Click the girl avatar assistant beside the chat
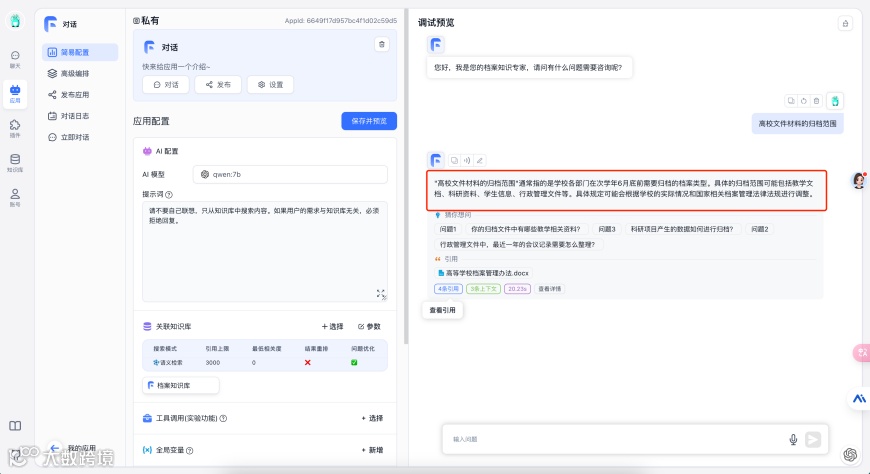This screenshot has width=870, height=474. (859, 180)
